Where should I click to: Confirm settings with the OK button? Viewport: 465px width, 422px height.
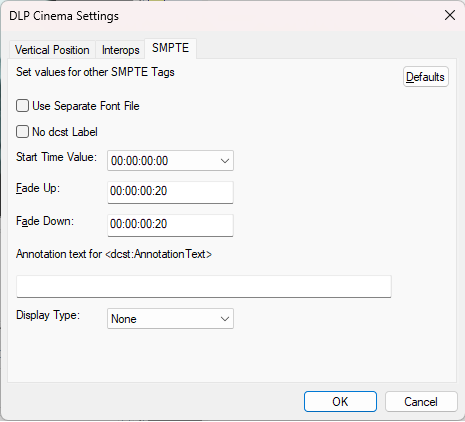pyautogui.click(x=340, y=402)
